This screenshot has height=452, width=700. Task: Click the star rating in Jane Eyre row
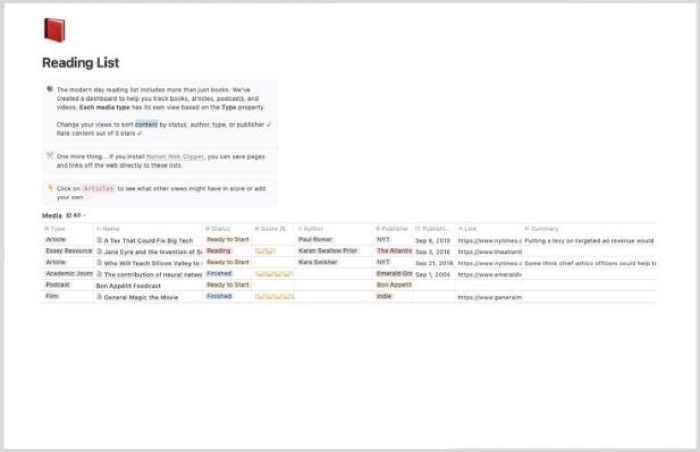pyautogui.click(x=265, y=251)
